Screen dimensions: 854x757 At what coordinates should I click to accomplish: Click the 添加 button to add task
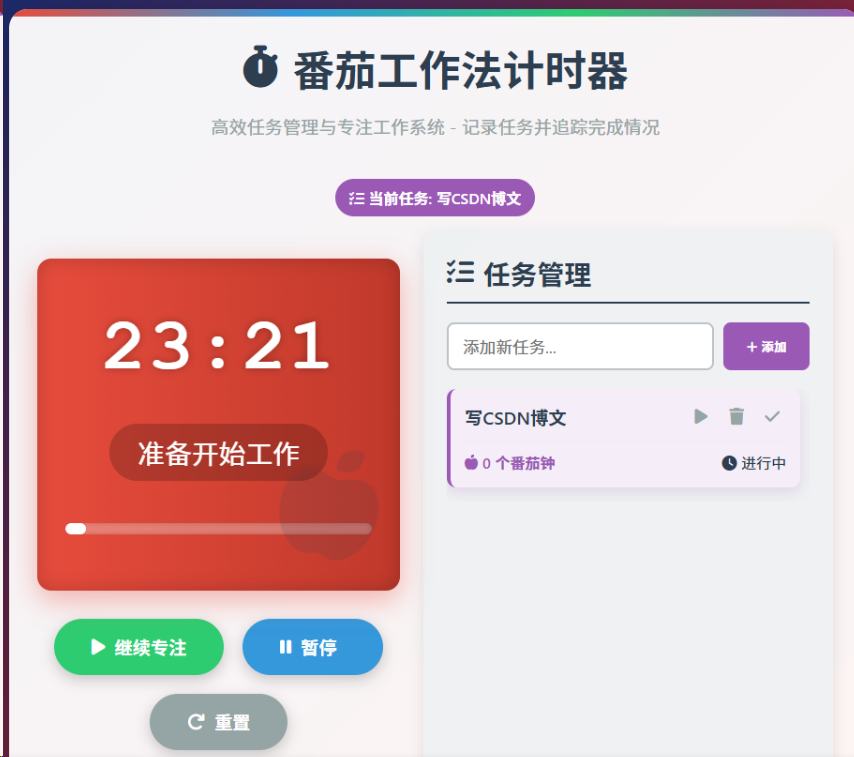[x=766, y=346]
